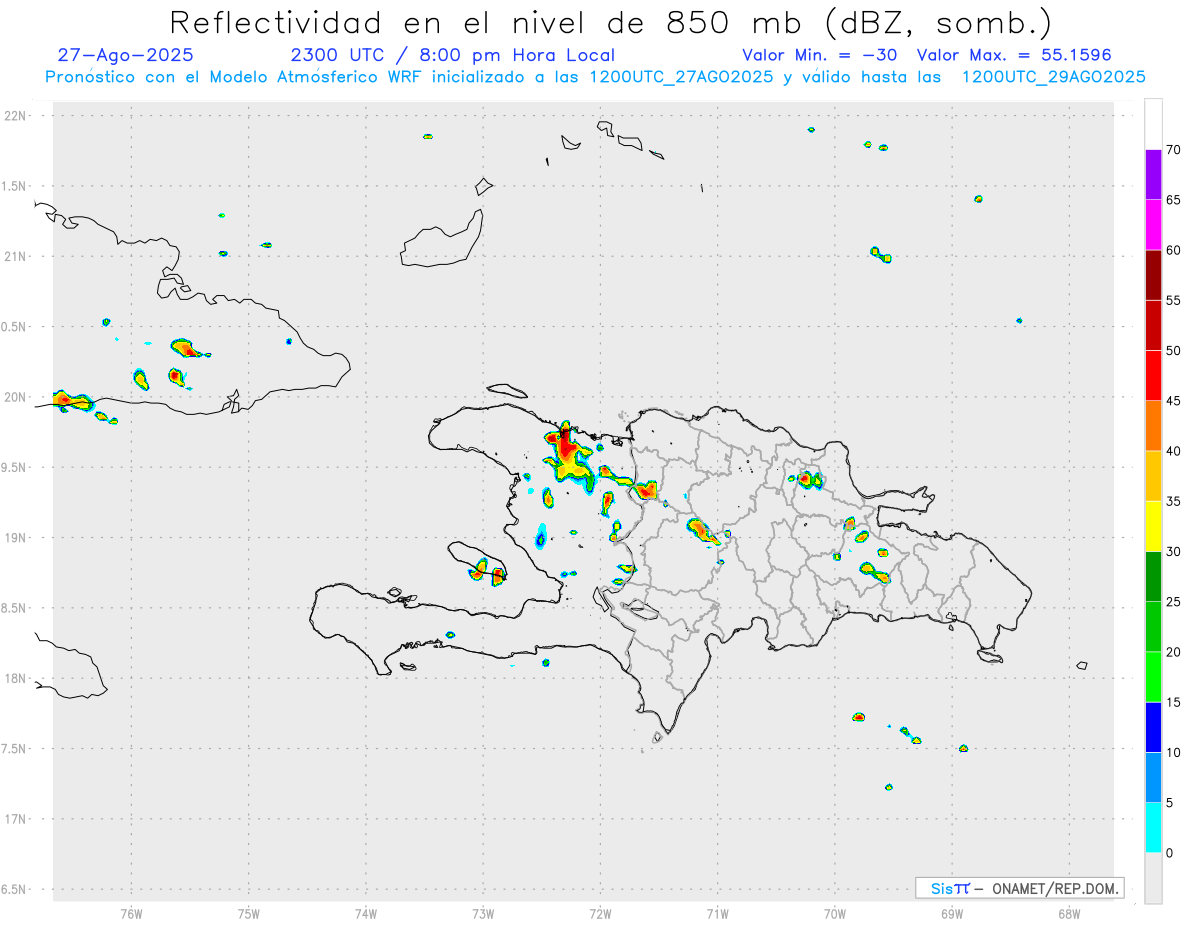Click the color scale label '30'
The image size is (1200, 927).
click(1174, 552)
